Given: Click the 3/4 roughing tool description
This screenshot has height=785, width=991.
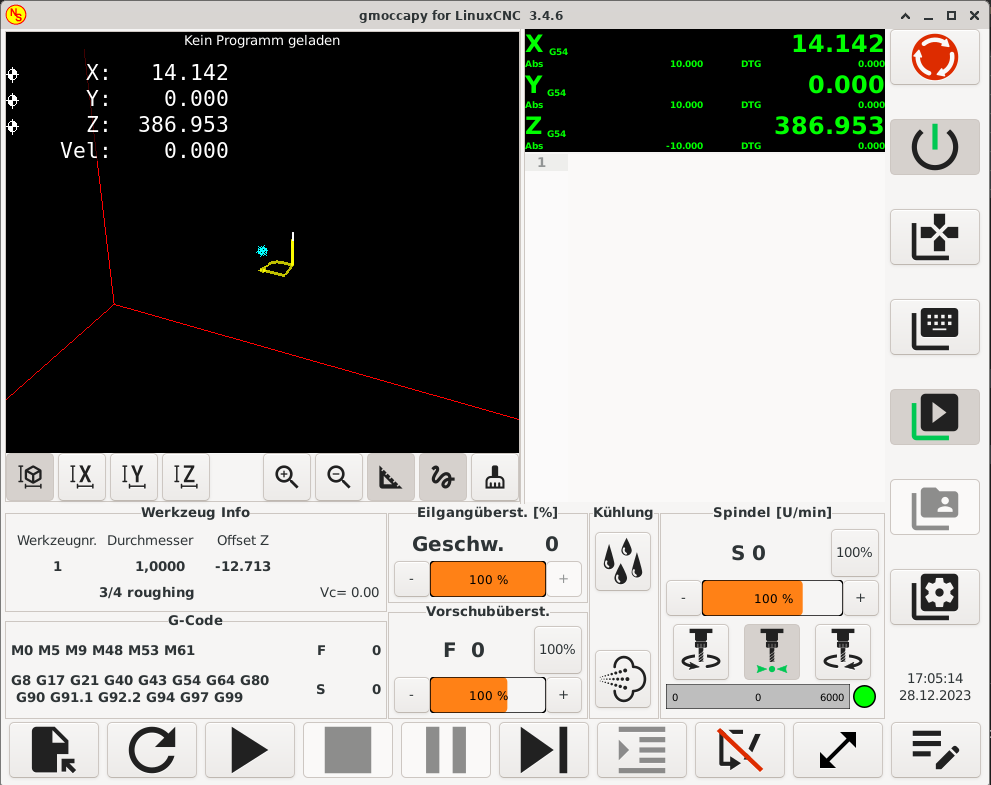Looking at the screenshot, I should click(x=147, y=592).
